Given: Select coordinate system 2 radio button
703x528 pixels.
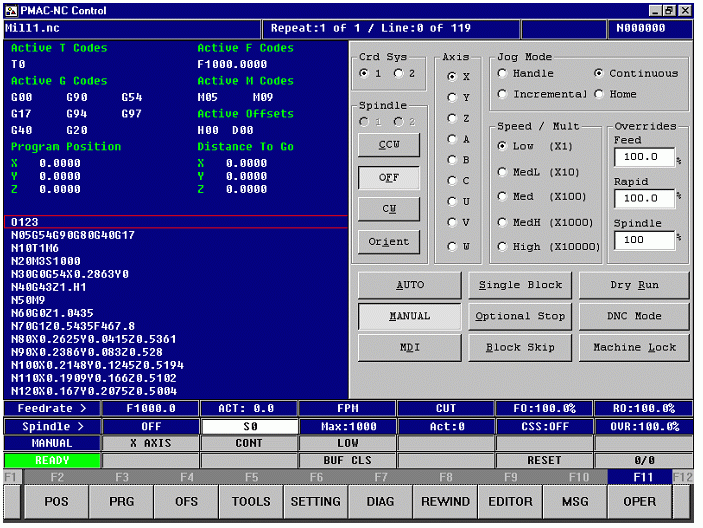Looking at the screenshot, I should click(398, 73).
